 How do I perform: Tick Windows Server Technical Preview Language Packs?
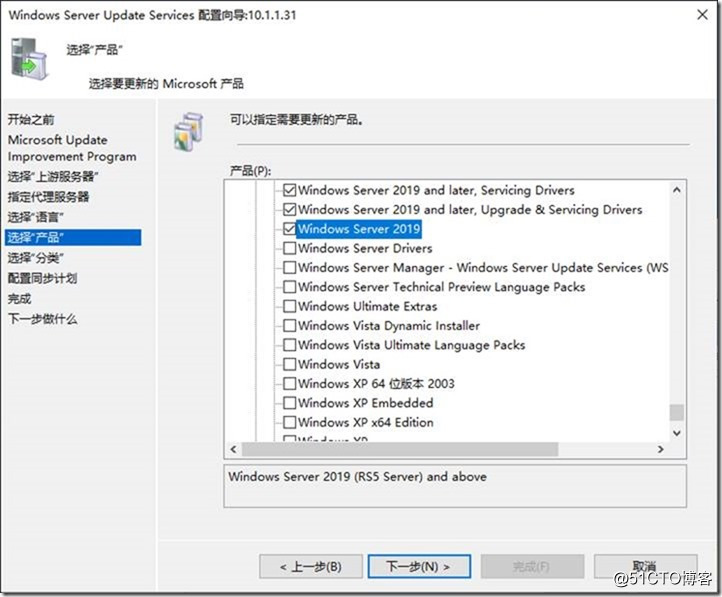pos(289,287)
